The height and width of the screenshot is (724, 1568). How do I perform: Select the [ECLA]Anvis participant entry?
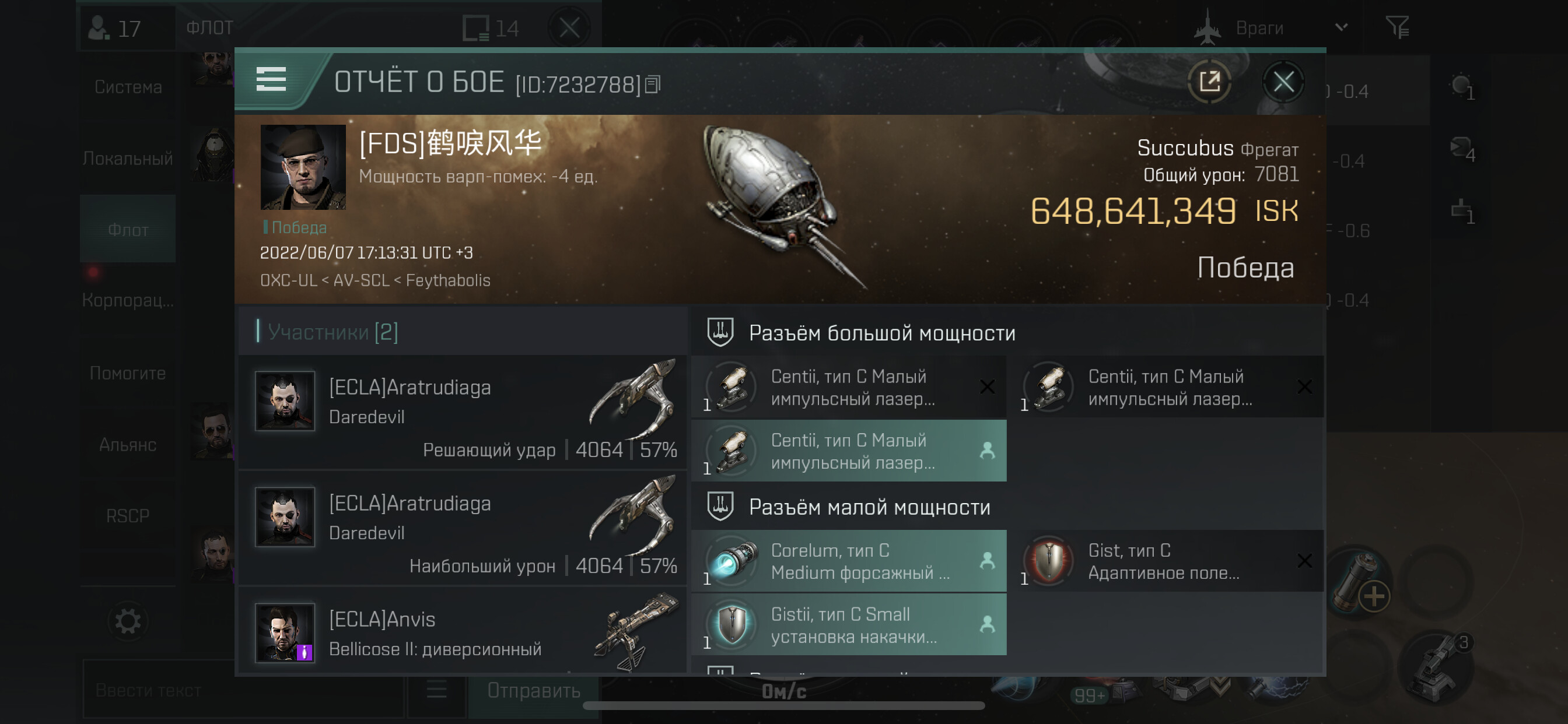pos(462,632)
